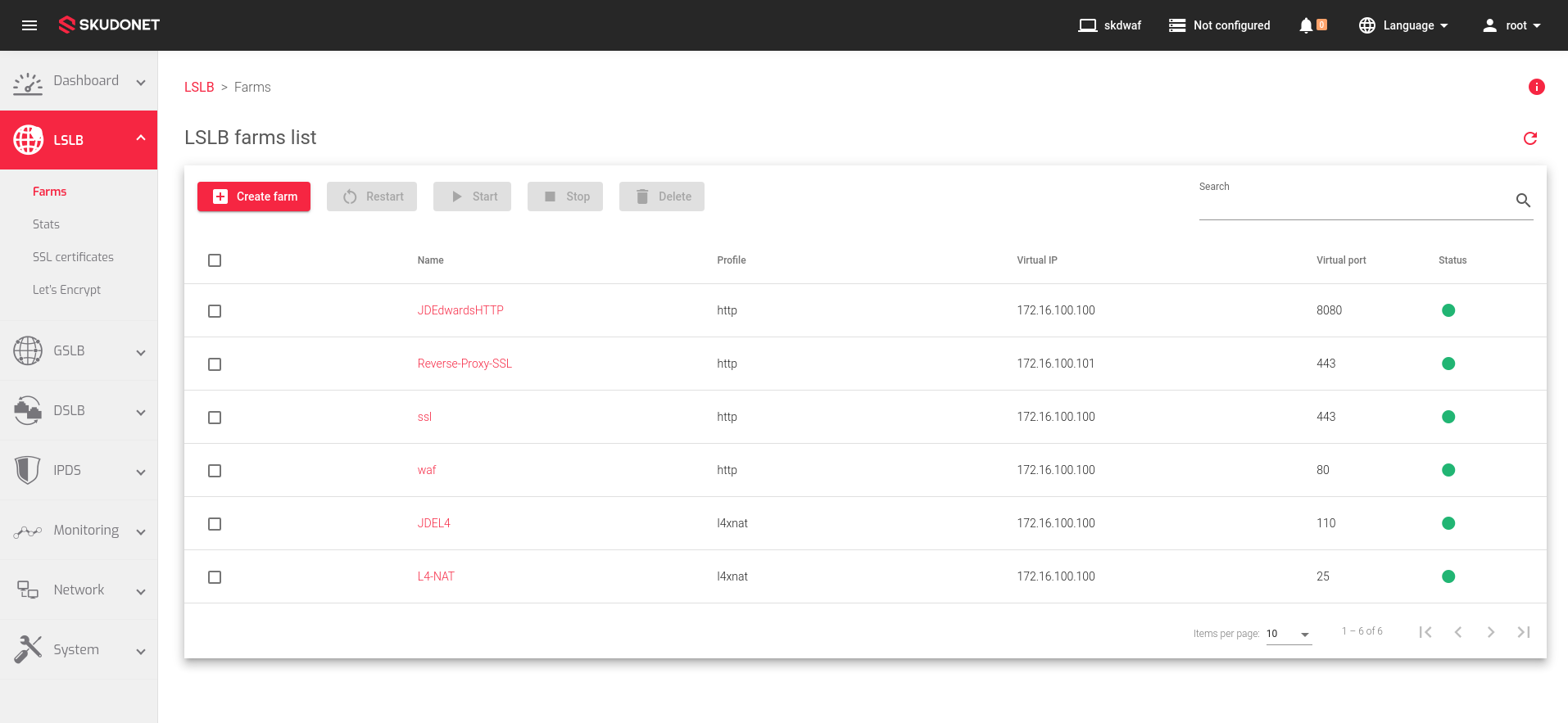The height and width of the screenshot is (723, 1568).
Task: Open the red info help icon
Action: 1537,87
